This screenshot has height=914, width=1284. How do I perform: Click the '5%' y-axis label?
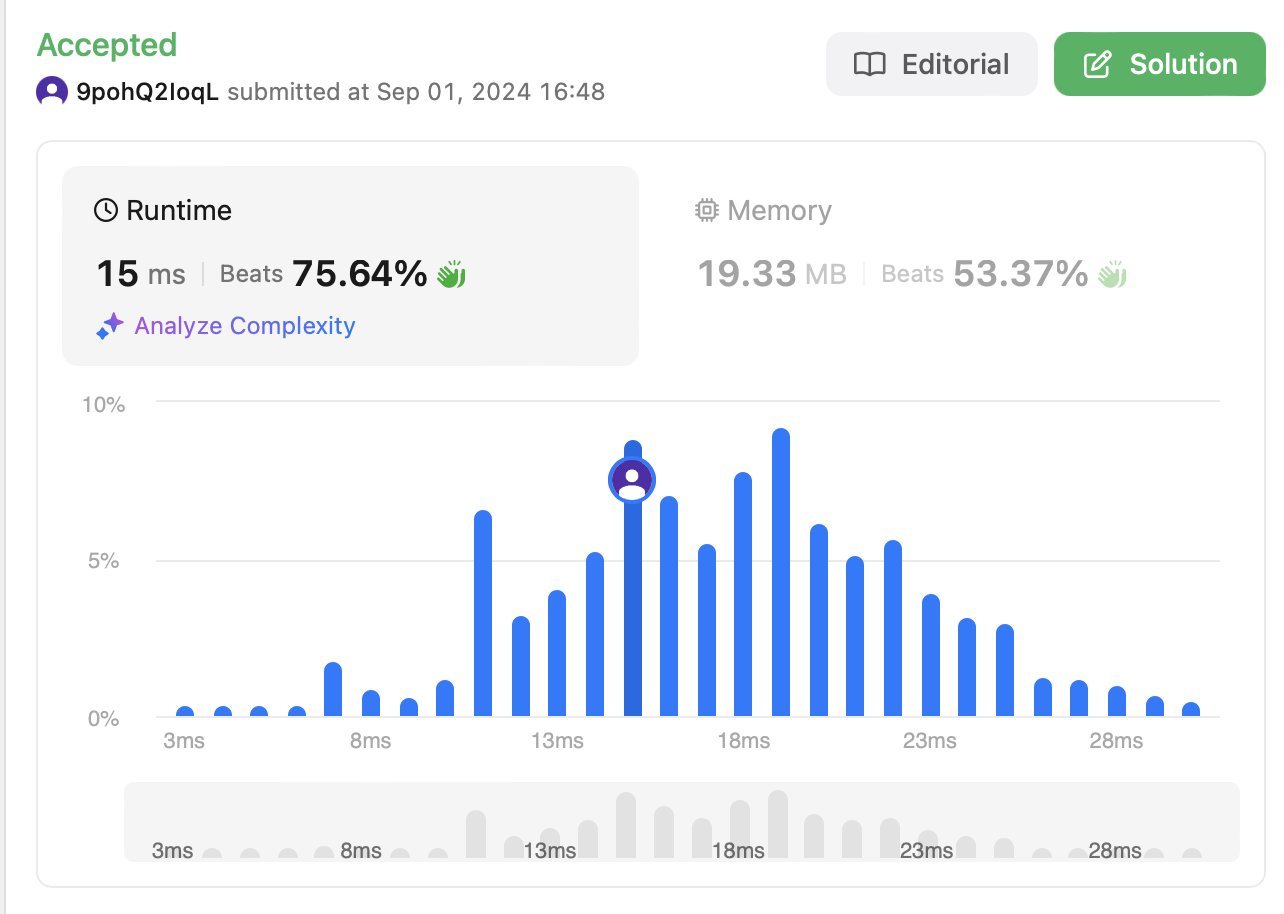(x=103, y=561)
